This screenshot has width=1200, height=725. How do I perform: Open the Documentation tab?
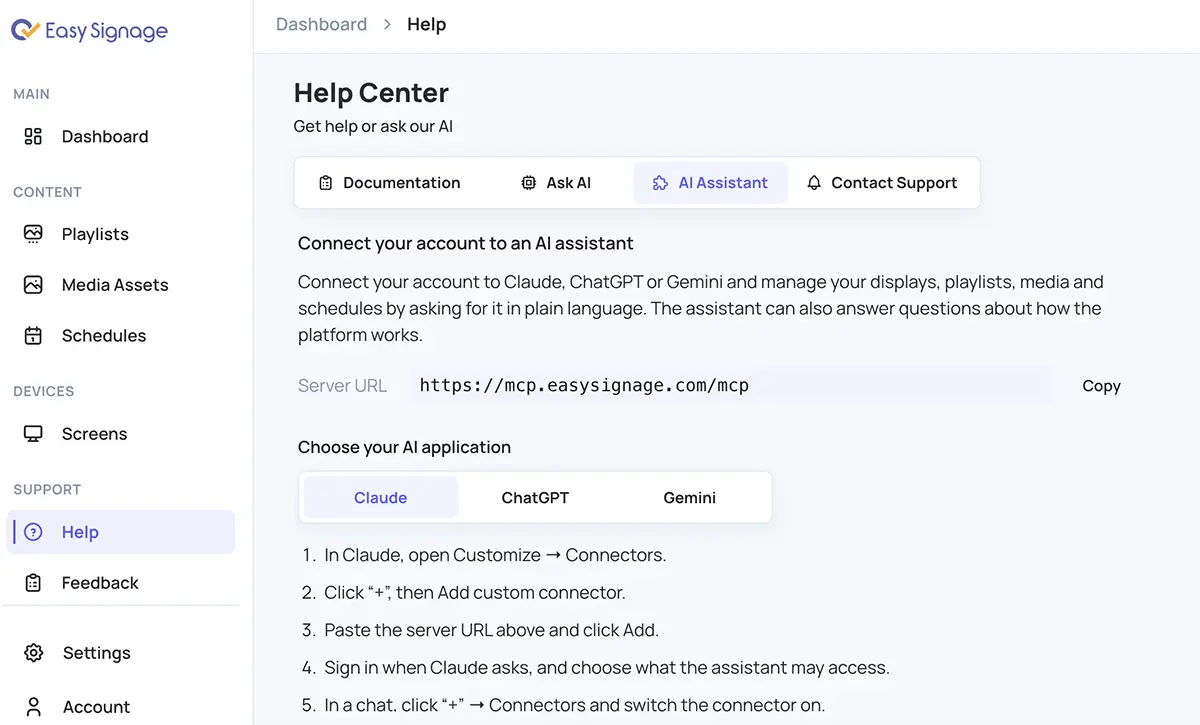[x=389, y=183]
